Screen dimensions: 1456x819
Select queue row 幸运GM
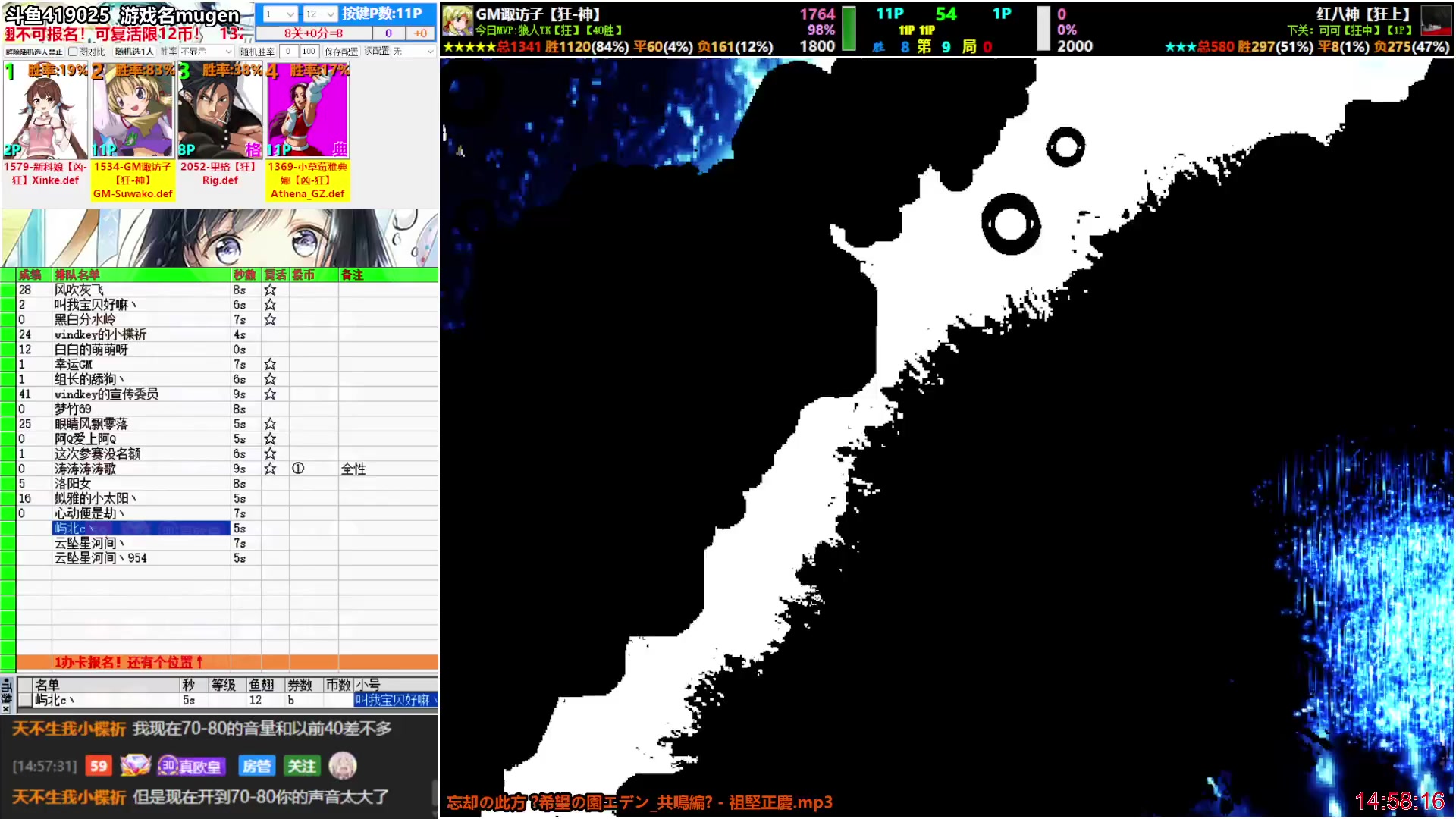pos(141,365)
